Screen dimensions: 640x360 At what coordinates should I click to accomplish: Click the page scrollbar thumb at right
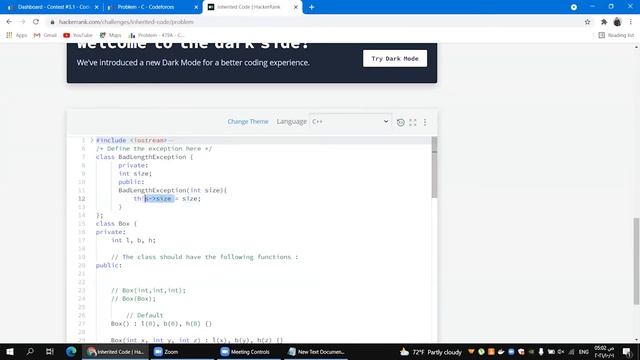(636, 261)
